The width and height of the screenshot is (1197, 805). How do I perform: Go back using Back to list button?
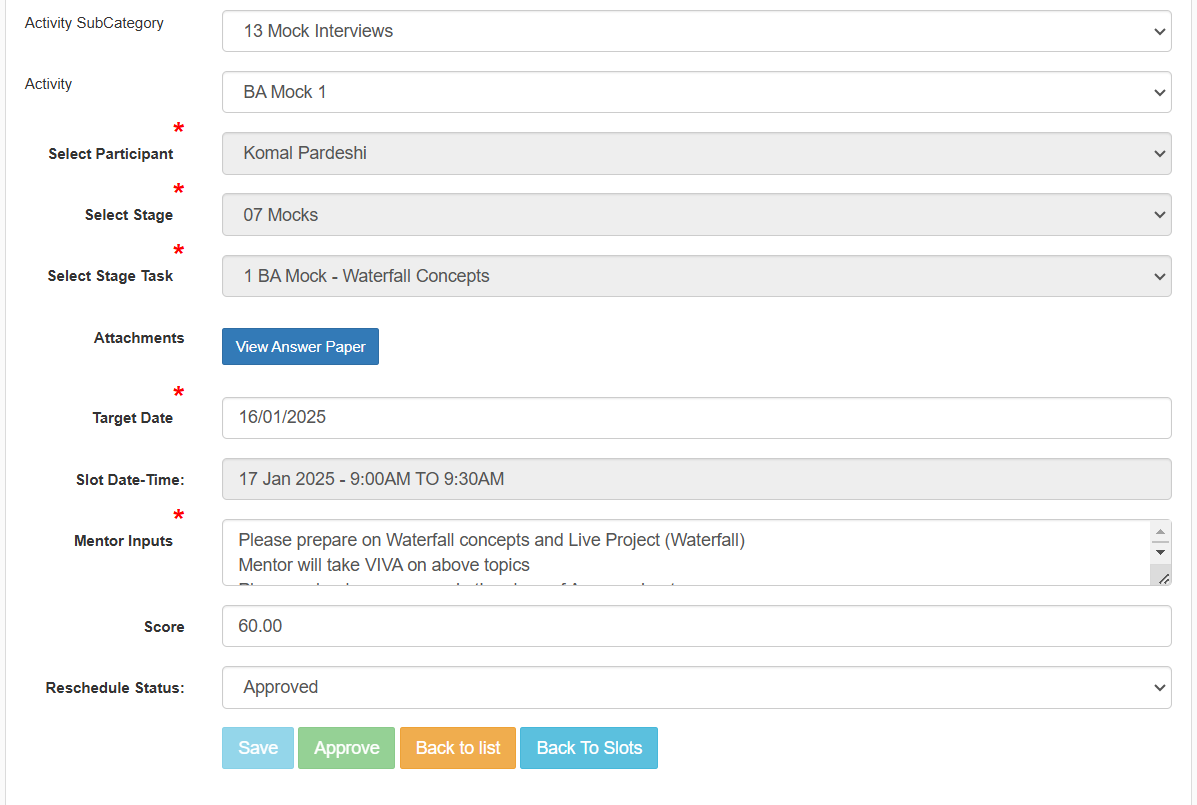tap(458, 748)
